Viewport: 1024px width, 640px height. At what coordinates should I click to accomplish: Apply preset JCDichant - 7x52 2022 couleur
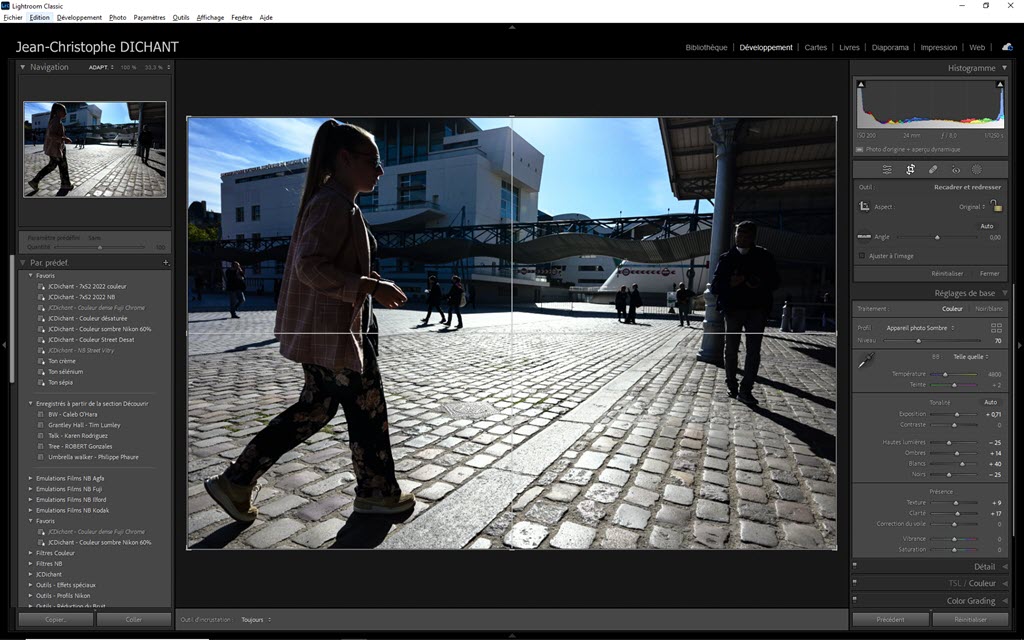[x=87, y=286]
